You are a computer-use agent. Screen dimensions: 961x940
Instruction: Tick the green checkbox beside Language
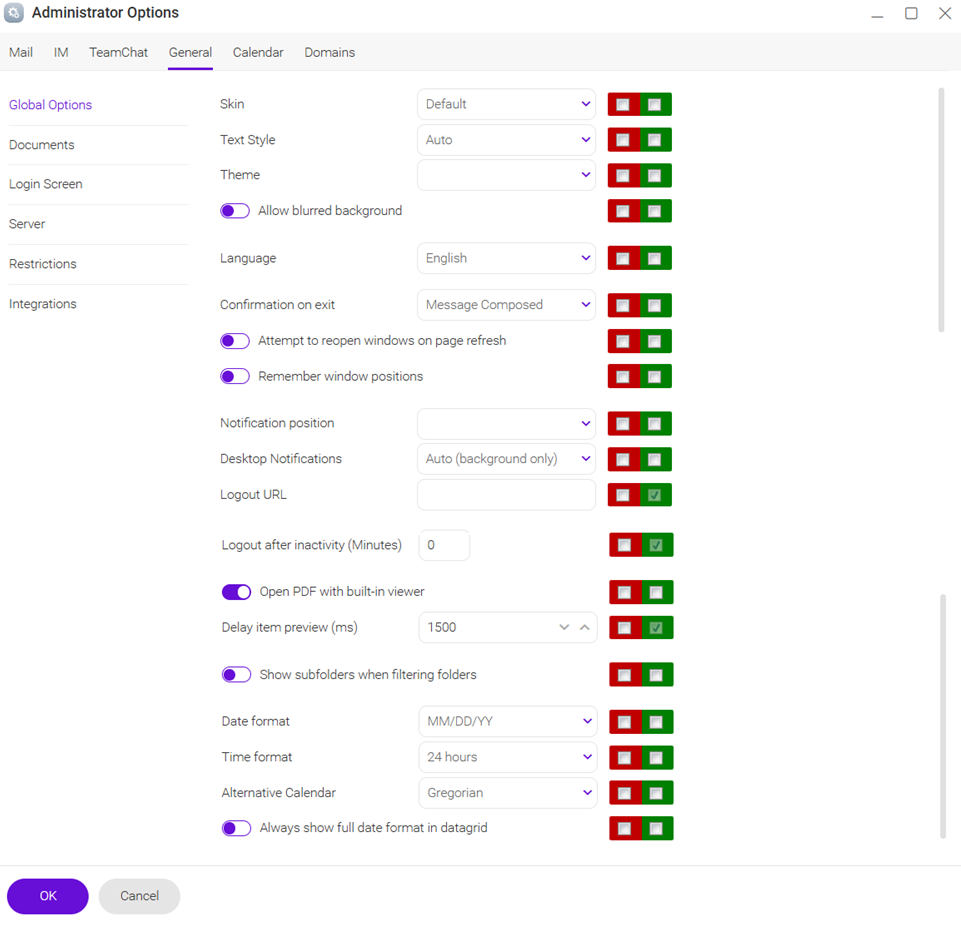point(655,259)
